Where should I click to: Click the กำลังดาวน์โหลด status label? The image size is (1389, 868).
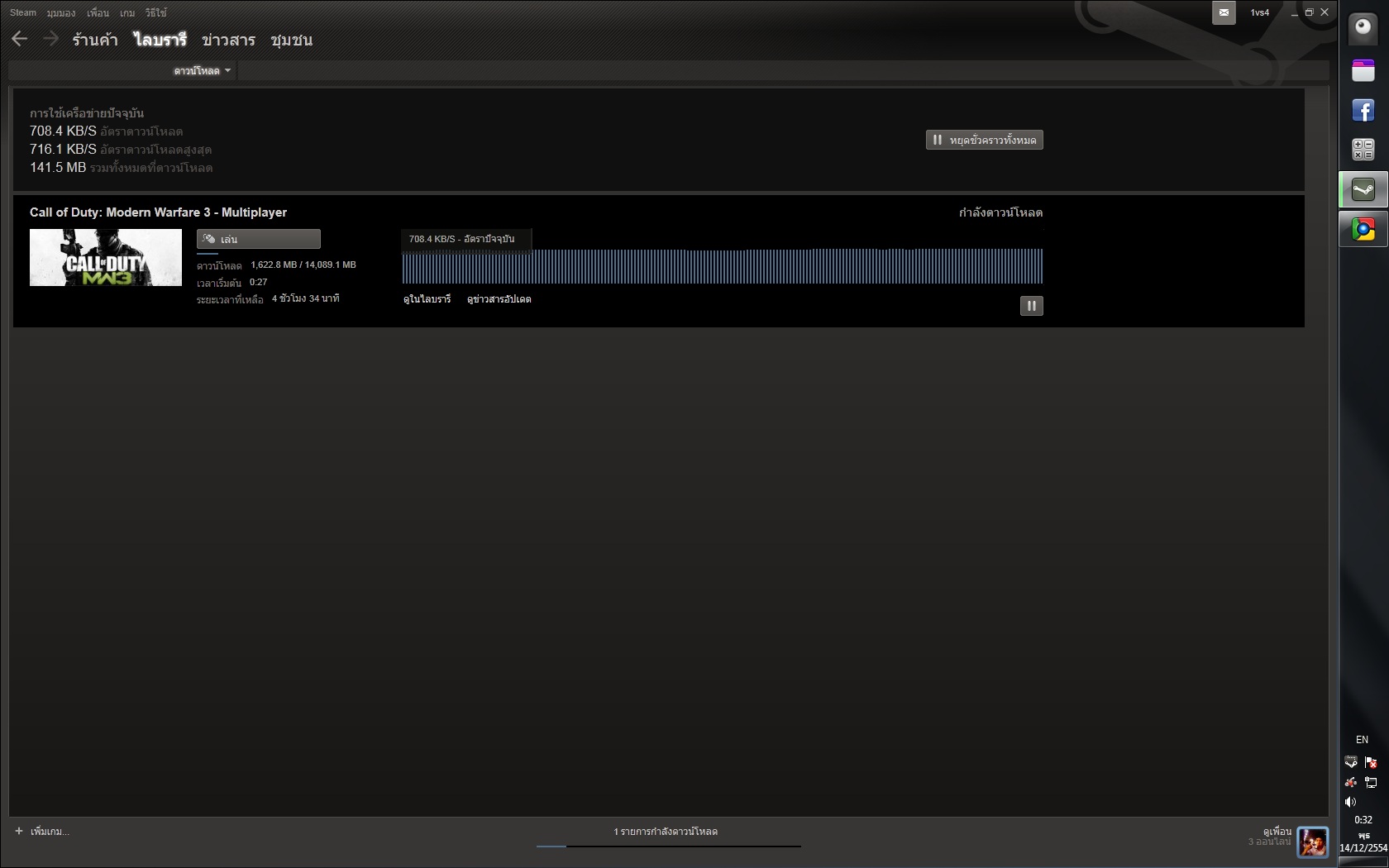point(1000,212)
